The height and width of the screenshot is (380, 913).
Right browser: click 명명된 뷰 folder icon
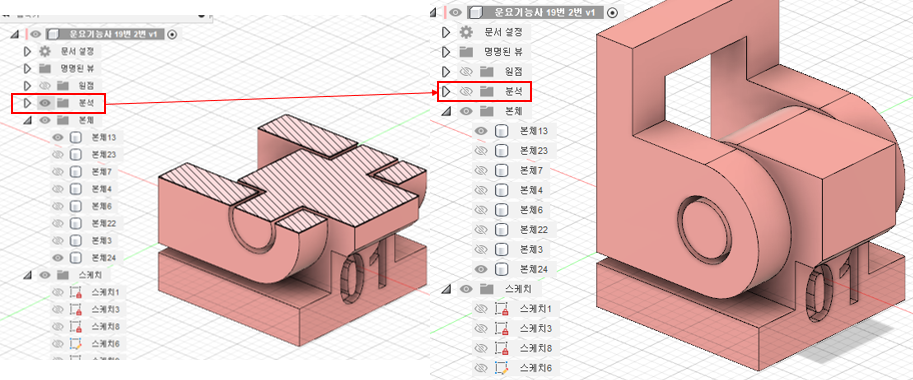tap(465, 52)
